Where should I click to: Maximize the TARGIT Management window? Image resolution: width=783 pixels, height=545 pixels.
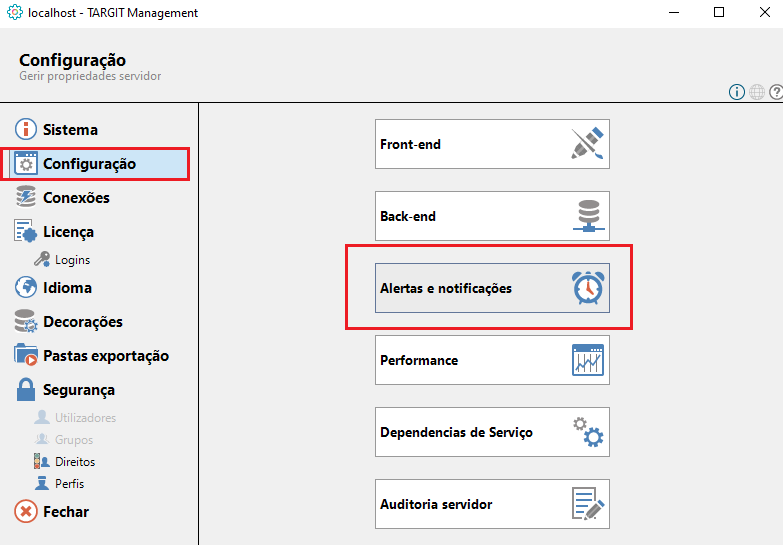point(719,12)
